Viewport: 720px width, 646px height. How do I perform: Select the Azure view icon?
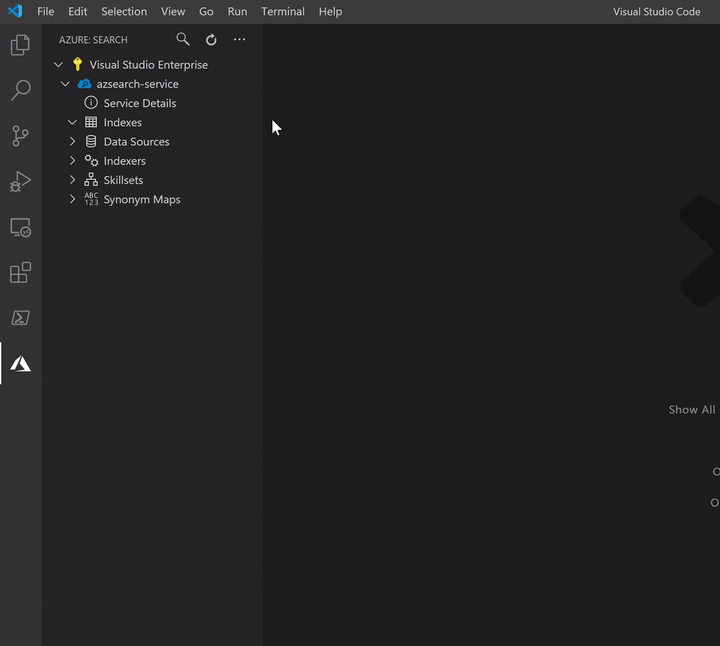[x=20, y=364]
